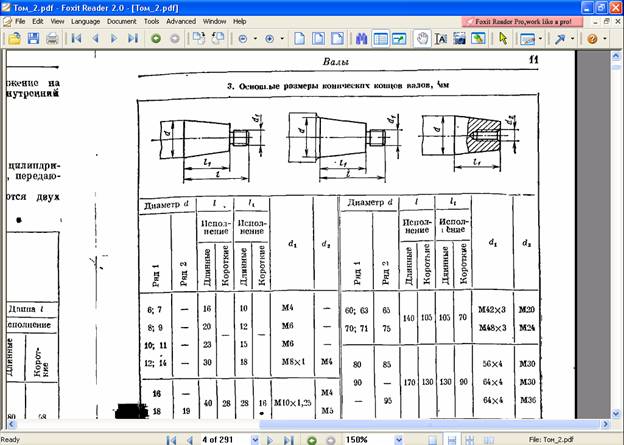This screenshot has height=445, width=624.
Task: Click the horizontal scrollbar at the bottom
Action: tap(300, 424)
